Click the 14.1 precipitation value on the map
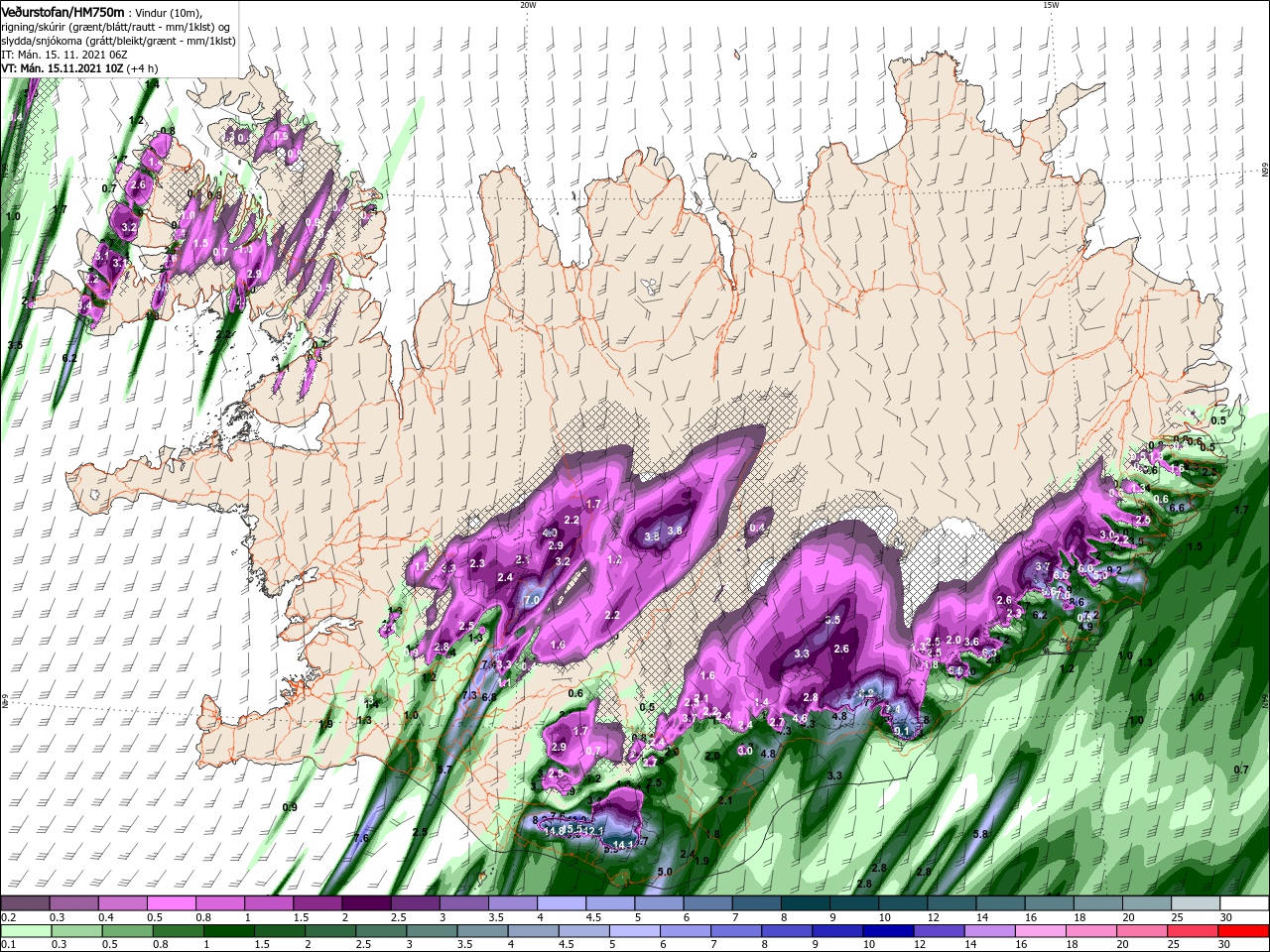Image resolution: width=1270 pixels, height=952 pixels. tap(624, 844)
